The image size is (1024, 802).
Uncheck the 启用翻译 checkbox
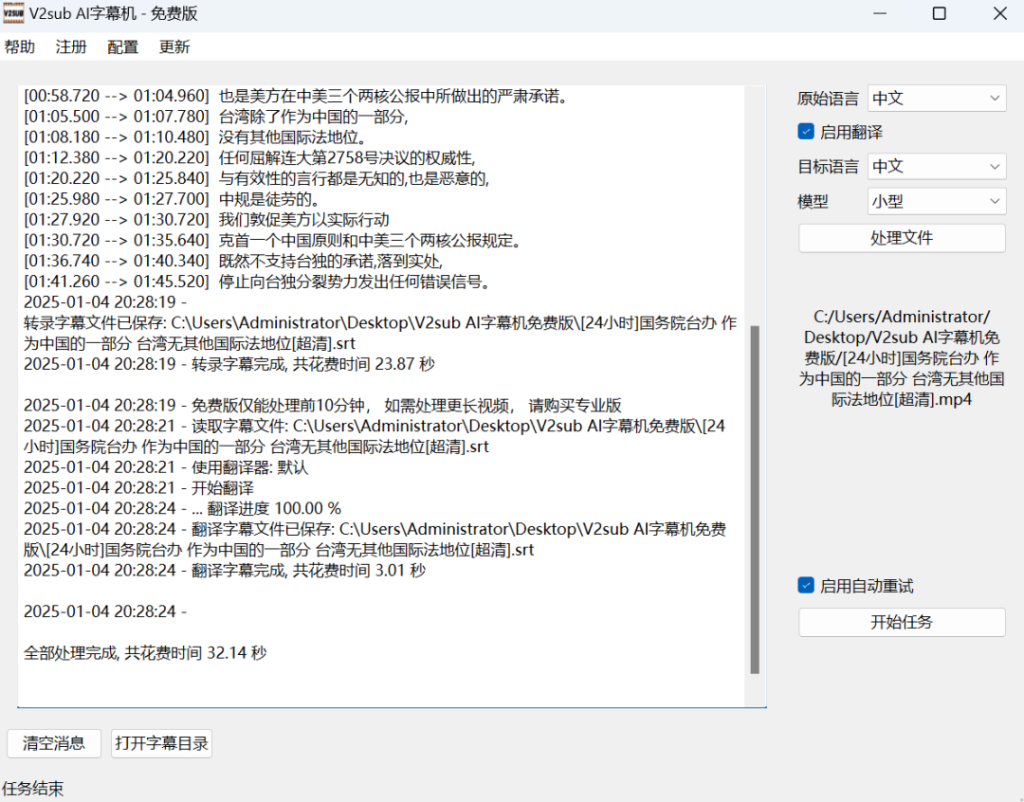(x=806, y=132)
